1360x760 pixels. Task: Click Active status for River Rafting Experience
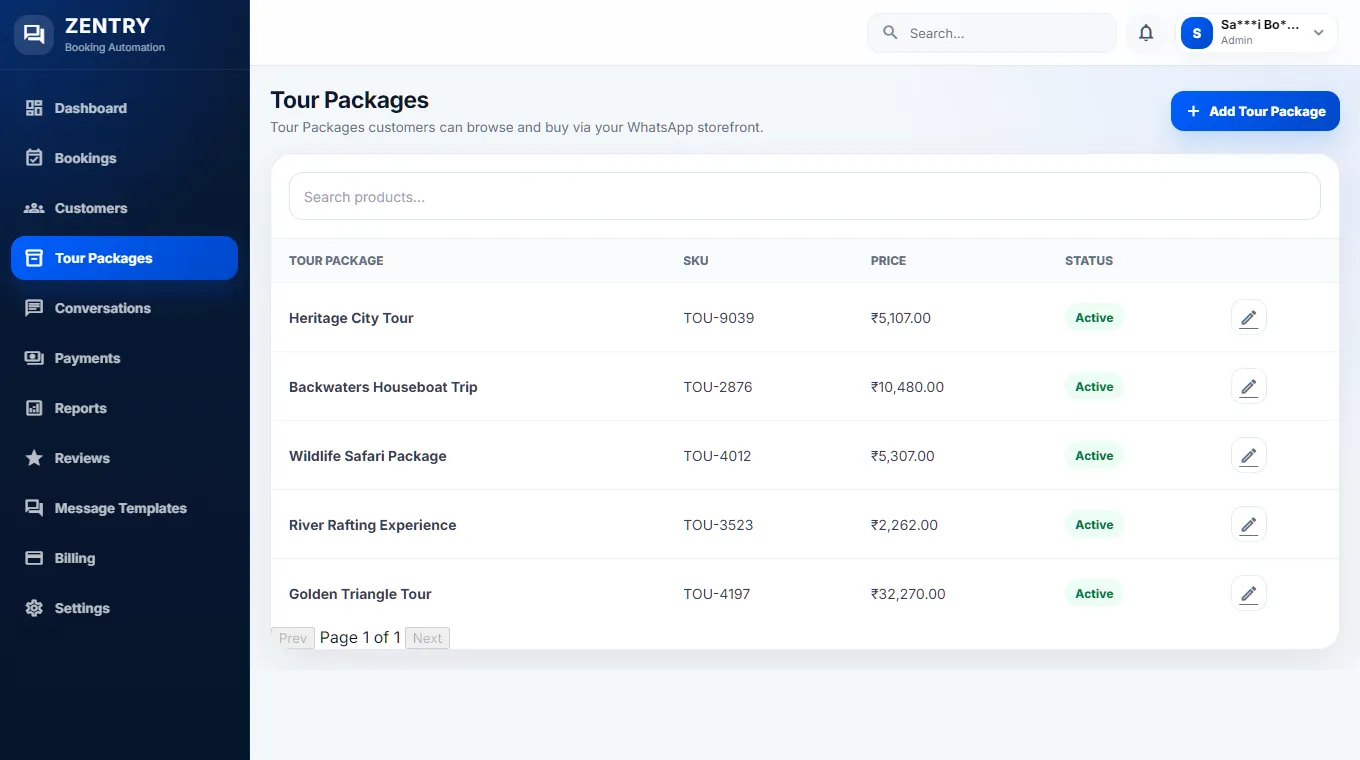pos(1094,525)
